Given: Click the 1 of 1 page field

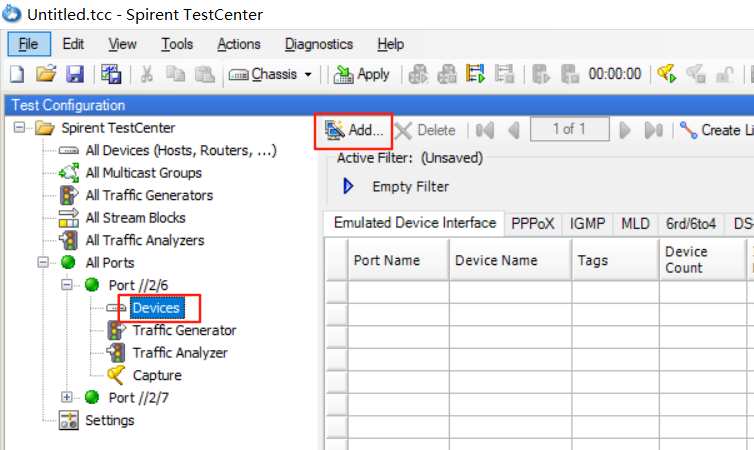Looking at the screenshot, I should point(569,129).
